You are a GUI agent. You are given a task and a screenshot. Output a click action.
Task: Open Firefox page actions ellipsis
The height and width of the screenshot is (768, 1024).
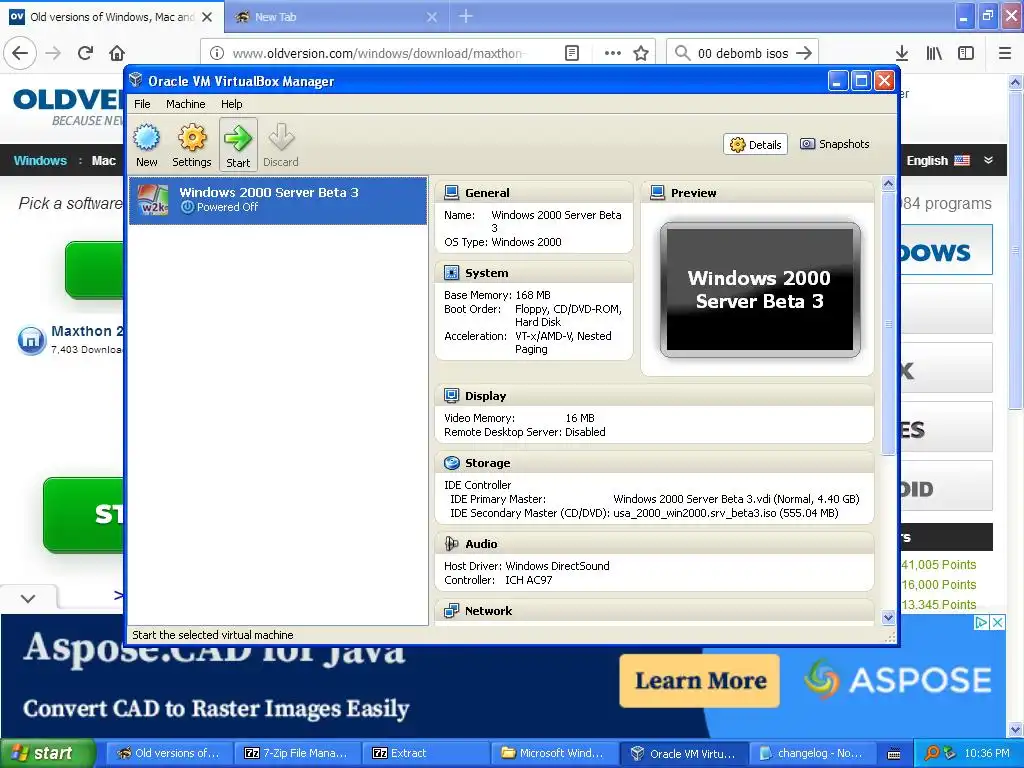pos(613,53)
